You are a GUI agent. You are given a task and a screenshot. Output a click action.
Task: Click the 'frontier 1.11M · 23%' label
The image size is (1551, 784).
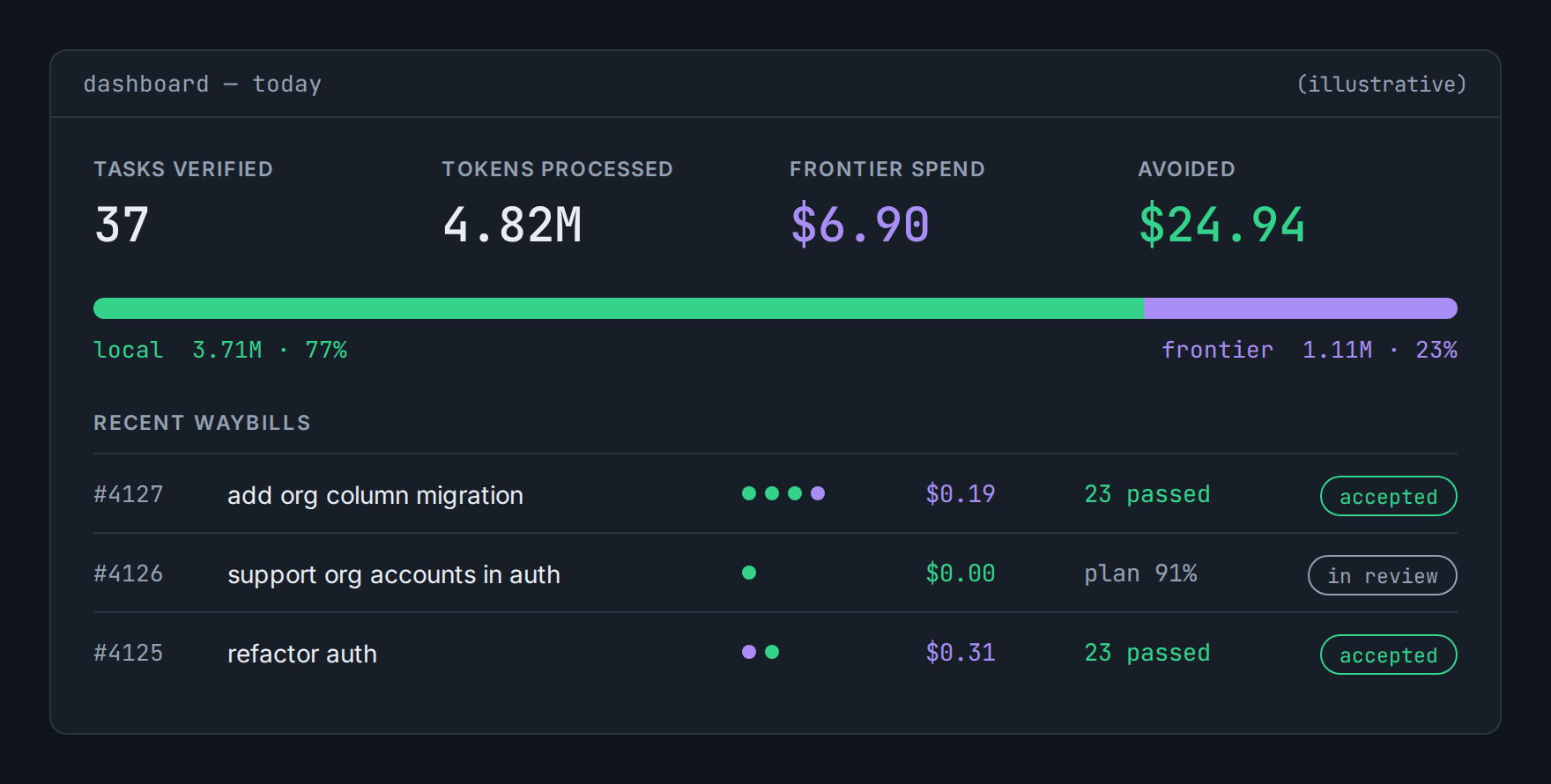coord(1310,350)
